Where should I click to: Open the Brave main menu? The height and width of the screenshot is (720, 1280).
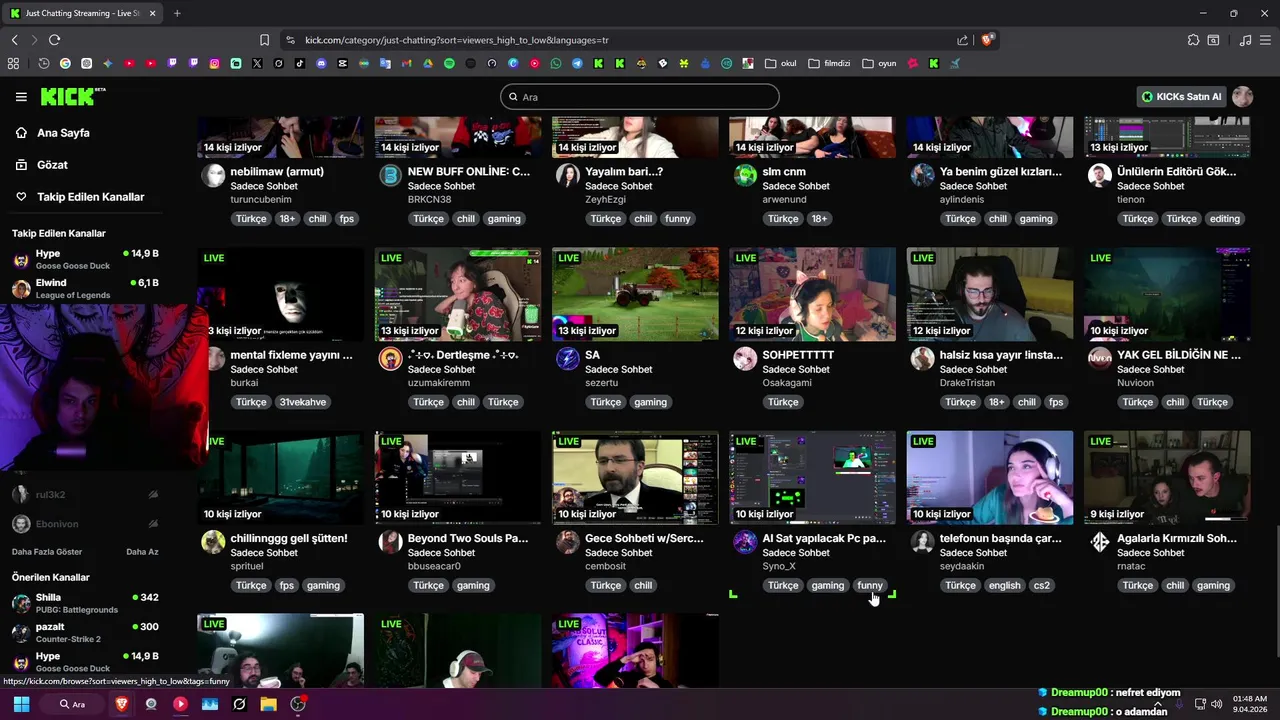[1266, 40]
